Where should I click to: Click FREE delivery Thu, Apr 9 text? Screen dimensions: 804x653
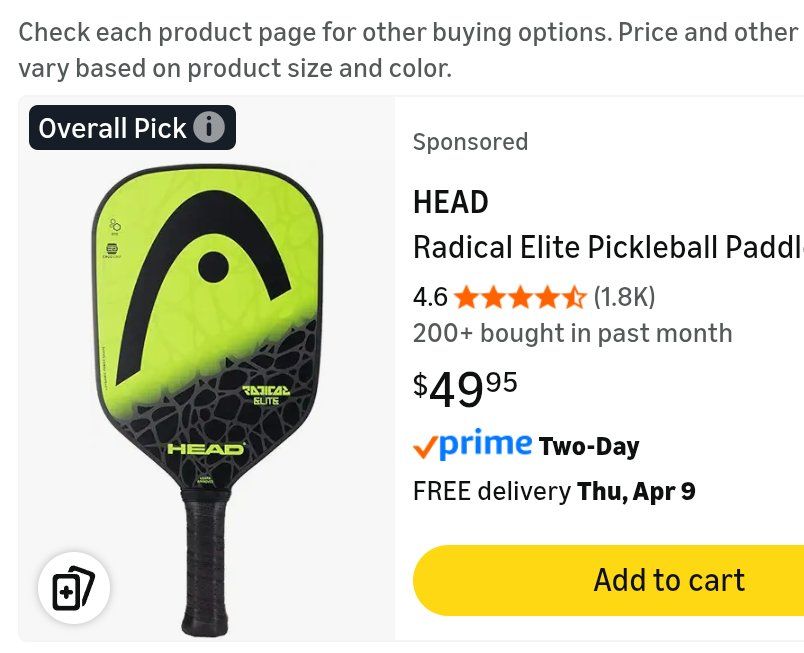554,492
